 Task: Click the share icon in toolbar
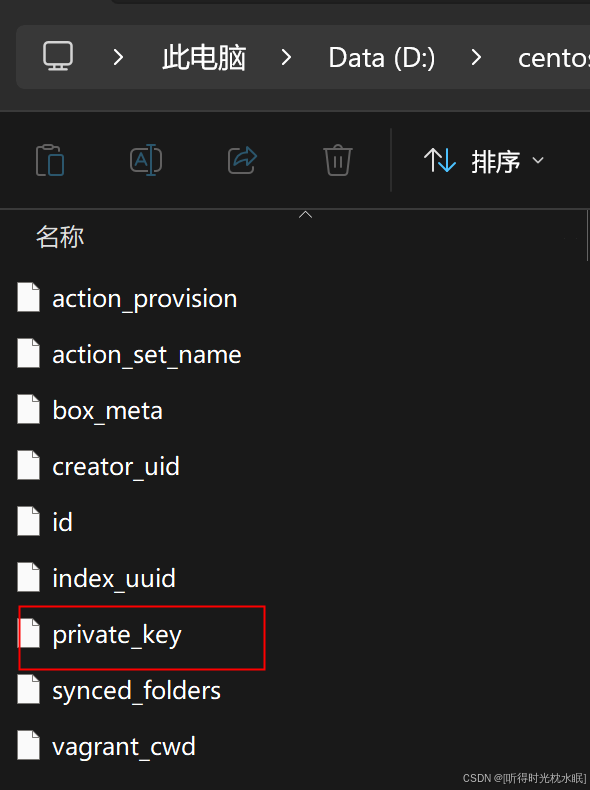(242, 160)
